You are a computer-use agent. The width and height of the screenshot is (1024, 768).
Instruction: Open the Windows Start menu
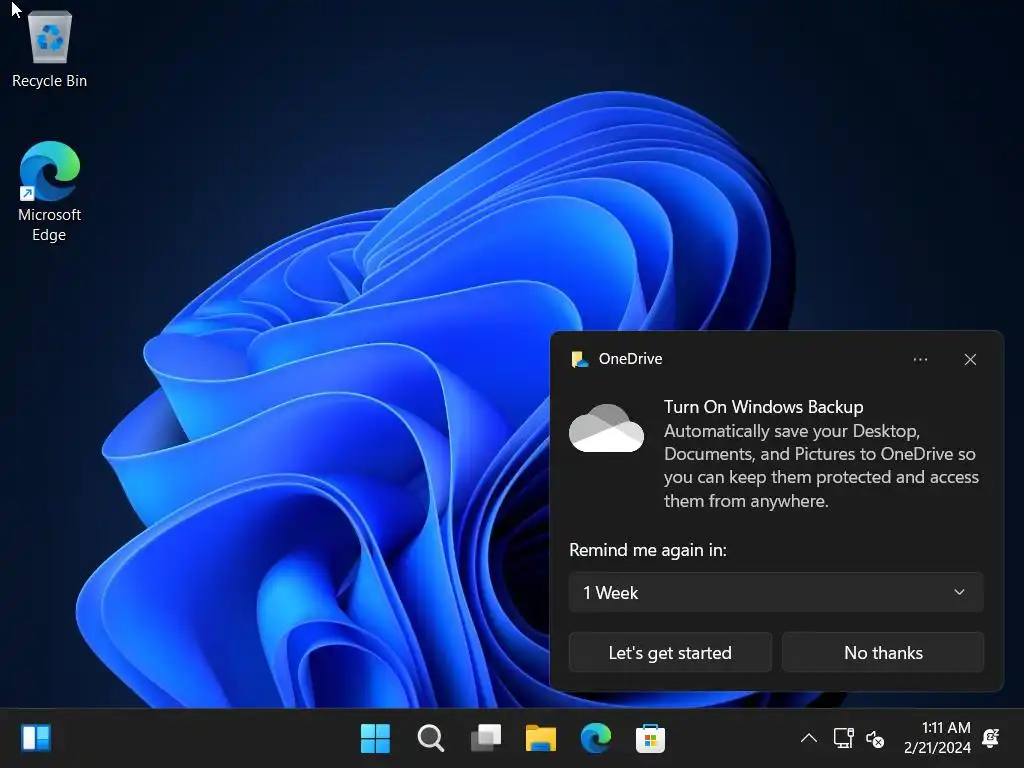(375, 739)
